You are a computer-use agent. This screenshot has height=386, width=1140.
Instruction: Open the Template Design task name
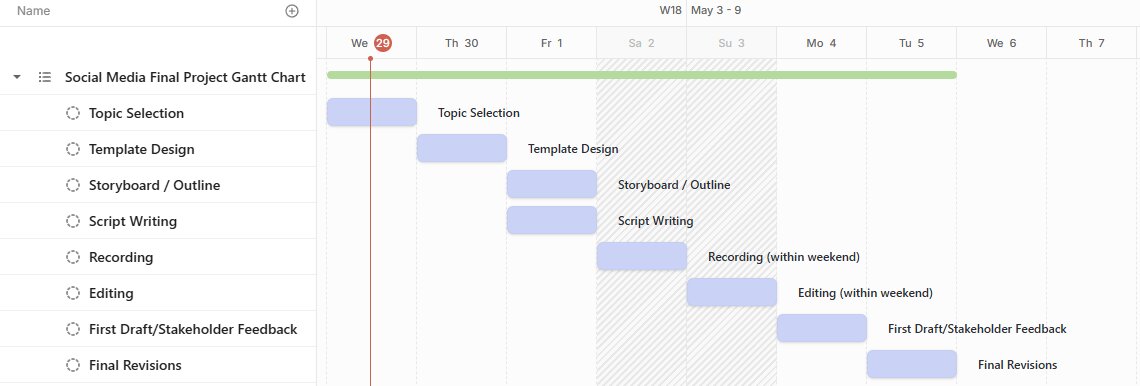click(142, 149)
